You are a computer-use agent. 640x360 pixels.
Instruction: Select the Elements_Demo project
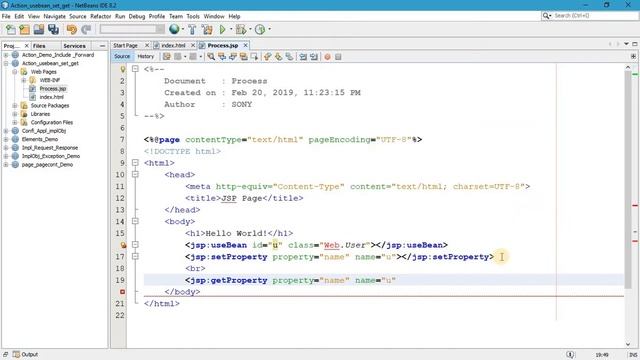click(40, 140)
